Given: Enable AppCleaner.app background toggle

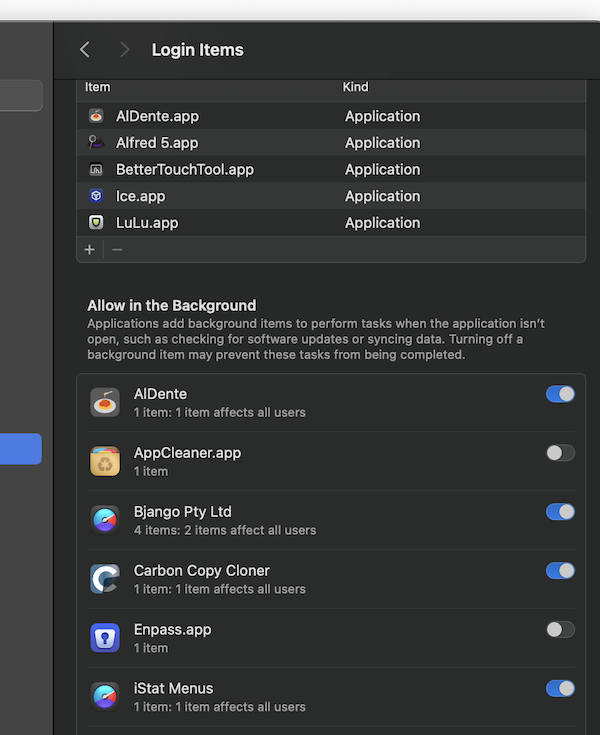Looking at the screenshot, I should 560,453.
